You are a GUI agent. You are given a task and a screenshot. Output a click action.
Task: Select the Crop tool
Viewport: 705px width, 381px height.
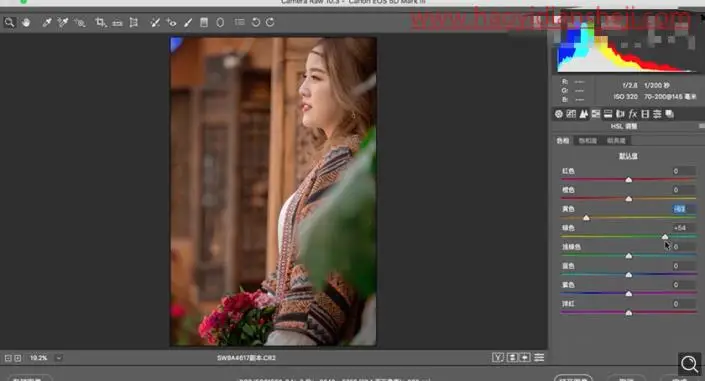(x=100, y=22)
